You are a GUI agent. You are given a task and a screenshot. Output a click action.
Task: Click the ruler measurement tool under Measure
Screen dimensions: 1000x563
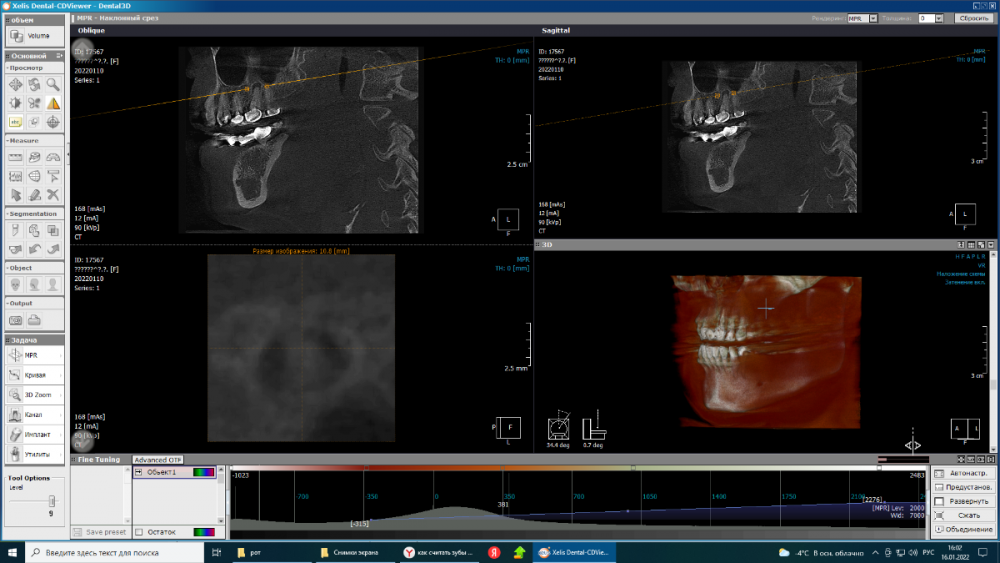click(16, 157)
